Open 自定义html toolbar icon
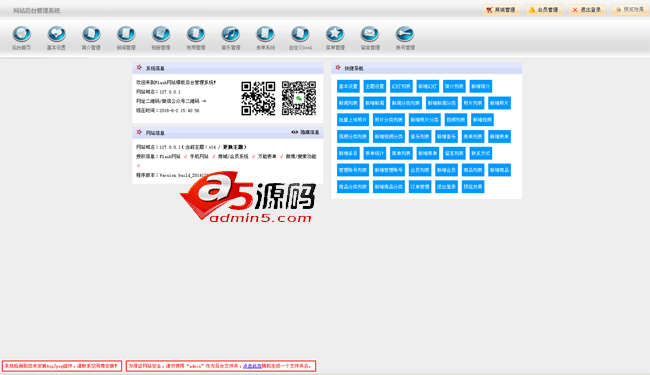Screen dimensions: 650x375 [x=300, y=34]
